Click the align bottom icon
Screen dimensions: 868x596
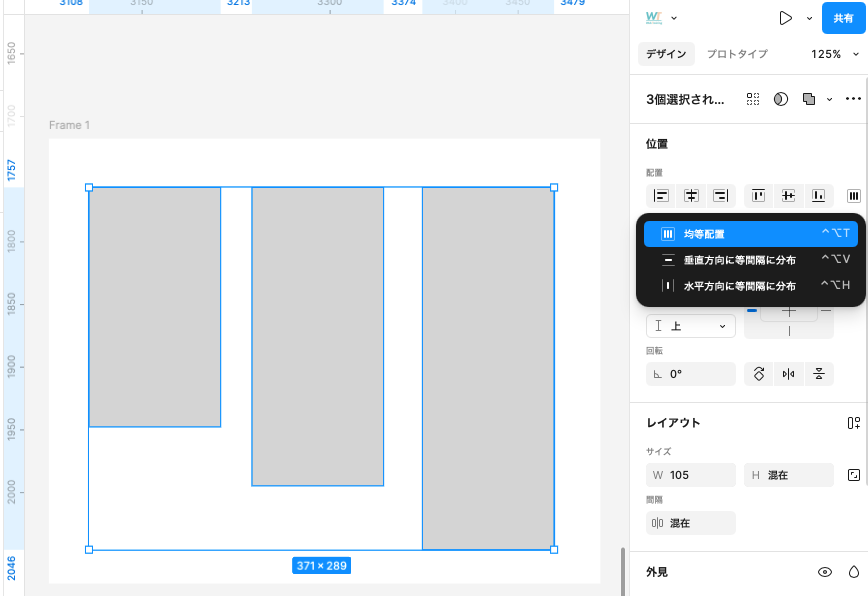(818, 196)
